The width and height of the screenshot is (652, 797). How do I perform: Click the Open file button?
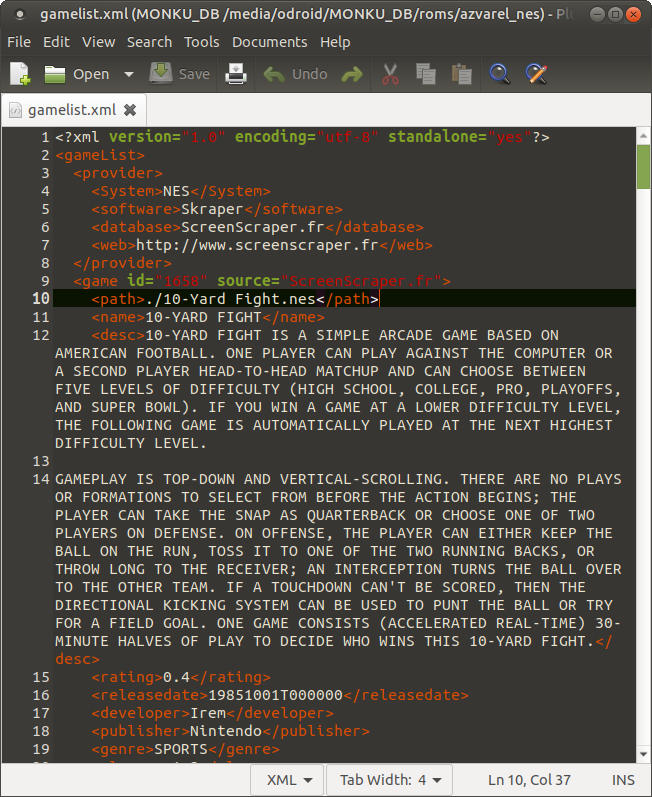click(x=77, y=74)
